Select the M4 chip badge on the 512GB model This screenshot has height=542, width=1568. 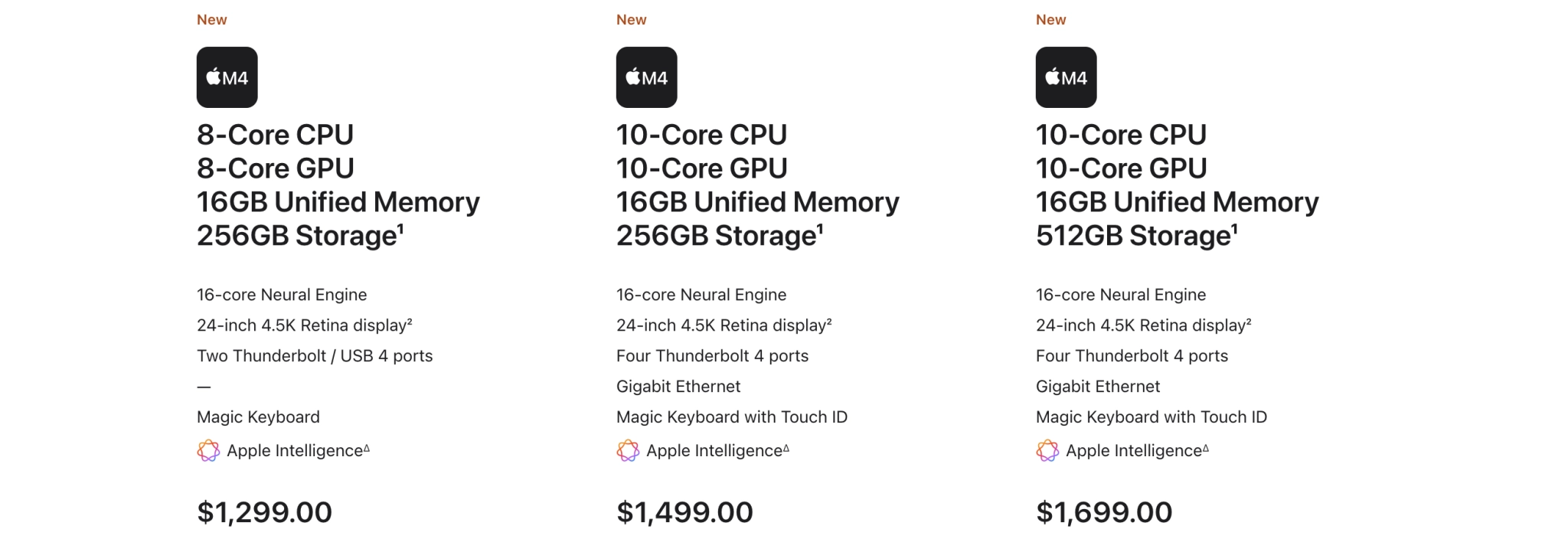(x=1066, y=77)
